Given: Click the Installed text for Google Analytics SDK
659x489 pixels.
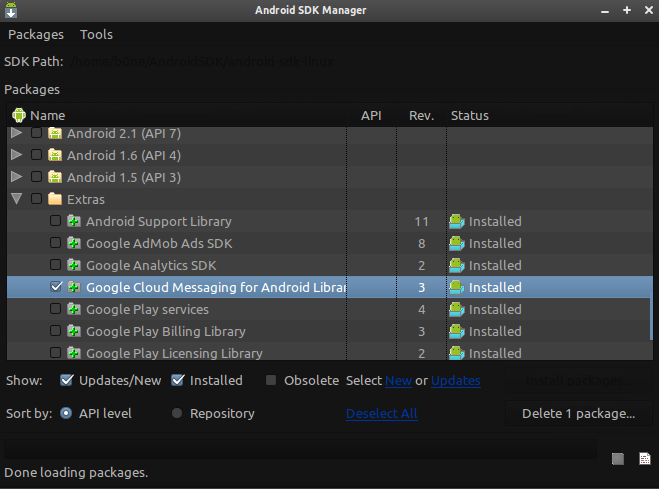Looking at the screenshot, I should point(495,265).
